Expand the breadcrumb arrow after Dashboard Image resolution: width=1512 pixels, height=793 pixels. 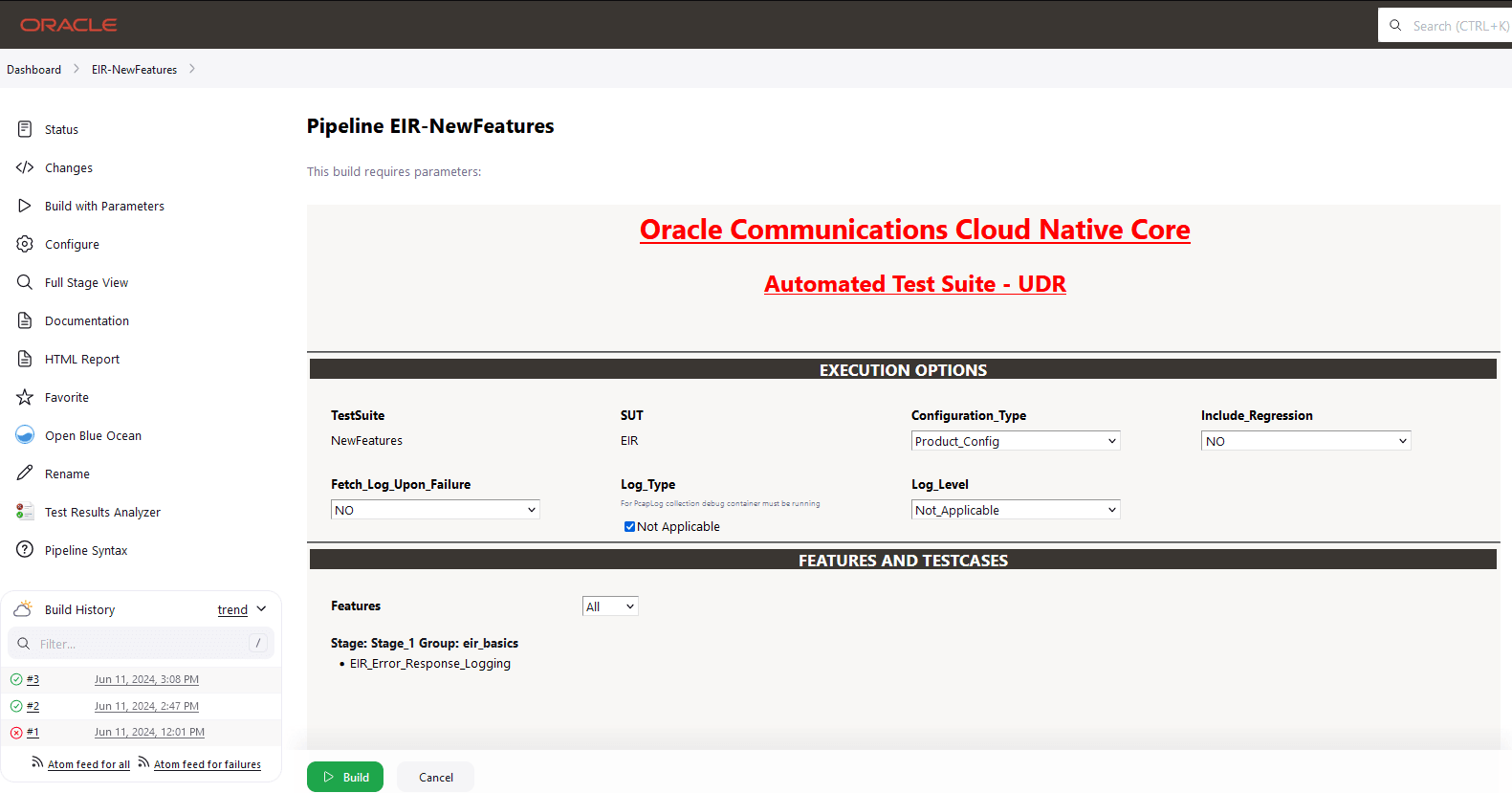pos(77,69)
